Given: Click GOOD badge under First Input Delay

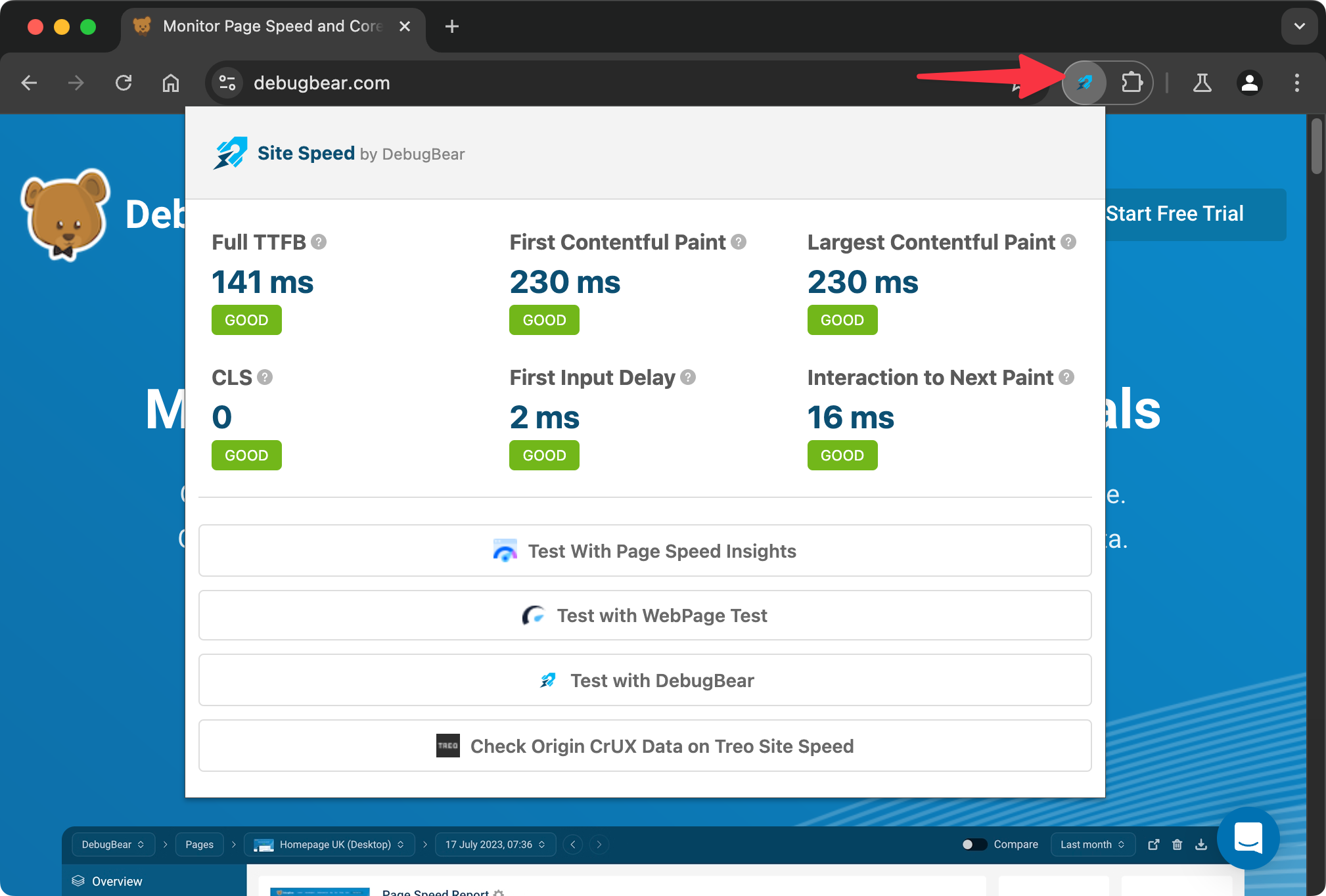Looking at the screenshot, I should coord(544,455).
